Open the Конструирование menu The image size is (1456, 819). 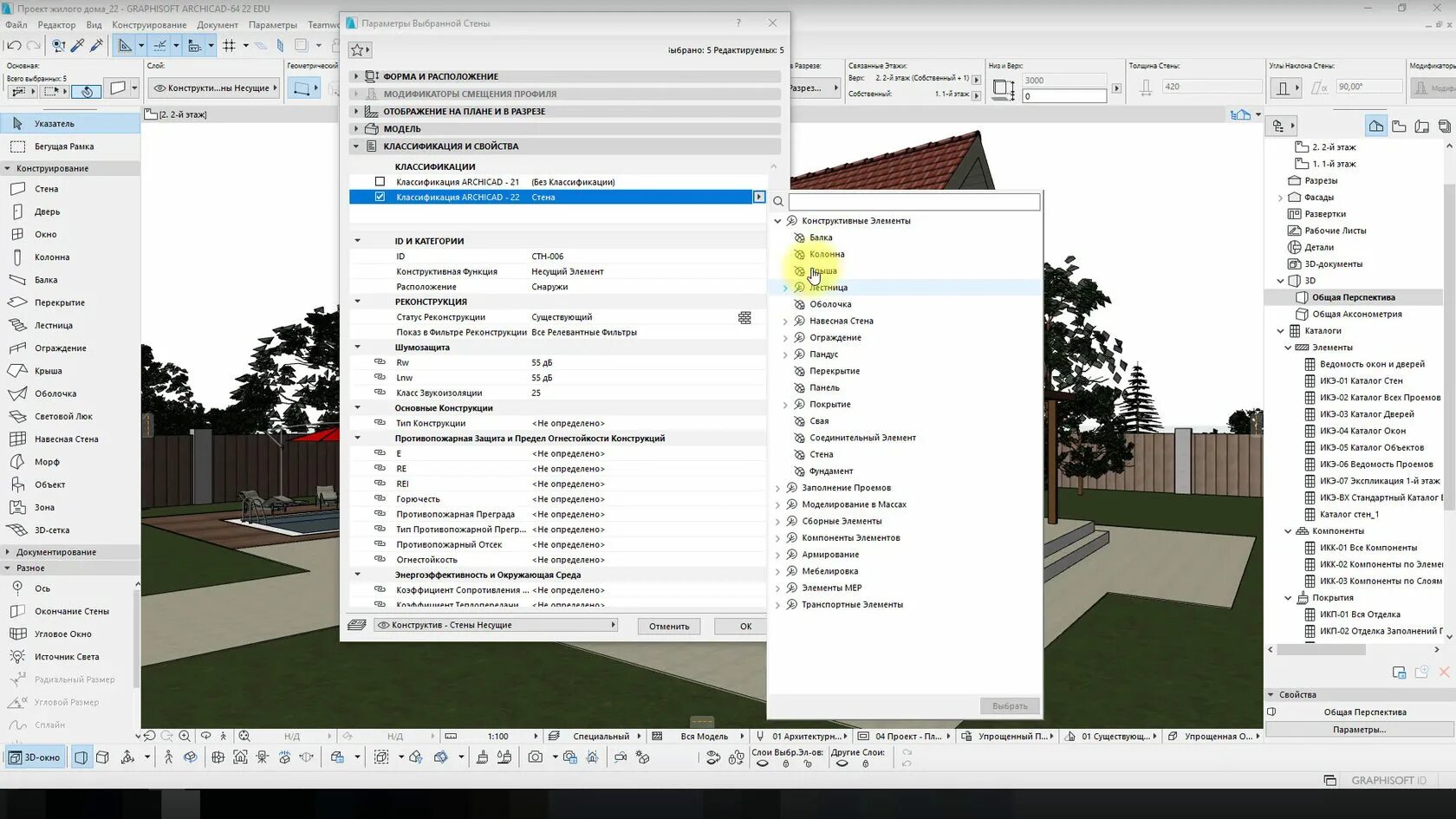coord(149,25)
